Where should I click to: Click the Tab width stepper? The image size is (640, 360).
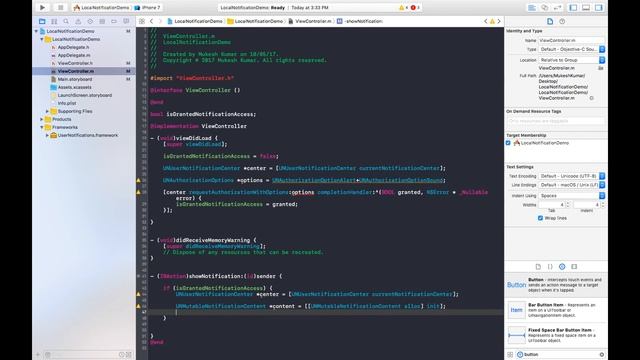pyautogui.click(x=568, y=204)
